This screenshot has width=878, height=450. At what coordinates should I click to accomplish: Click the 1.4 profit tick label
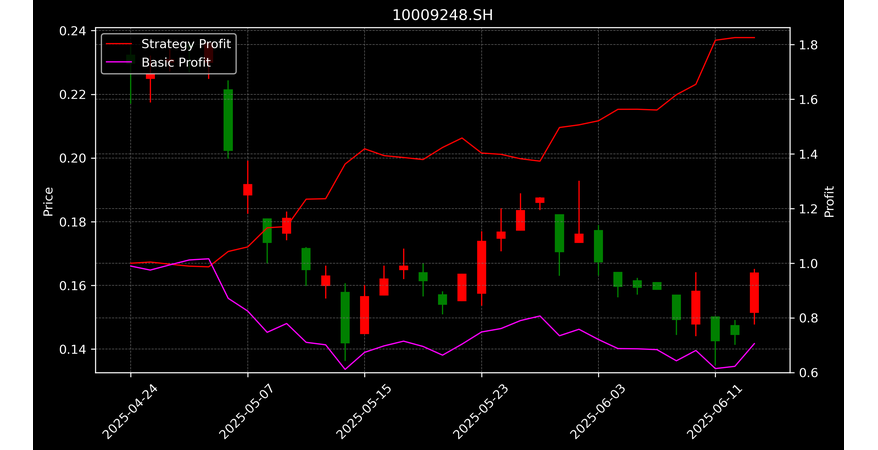point(807,154)
